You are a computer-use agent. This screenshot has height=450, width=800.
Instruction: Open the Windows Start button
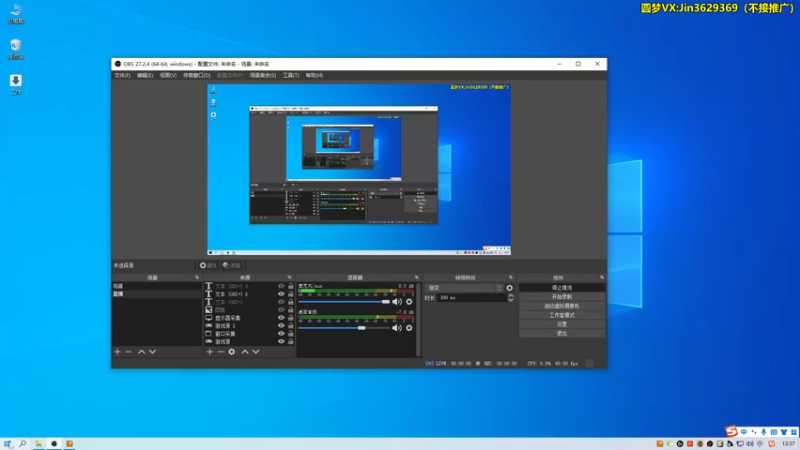tap(7, 444)
